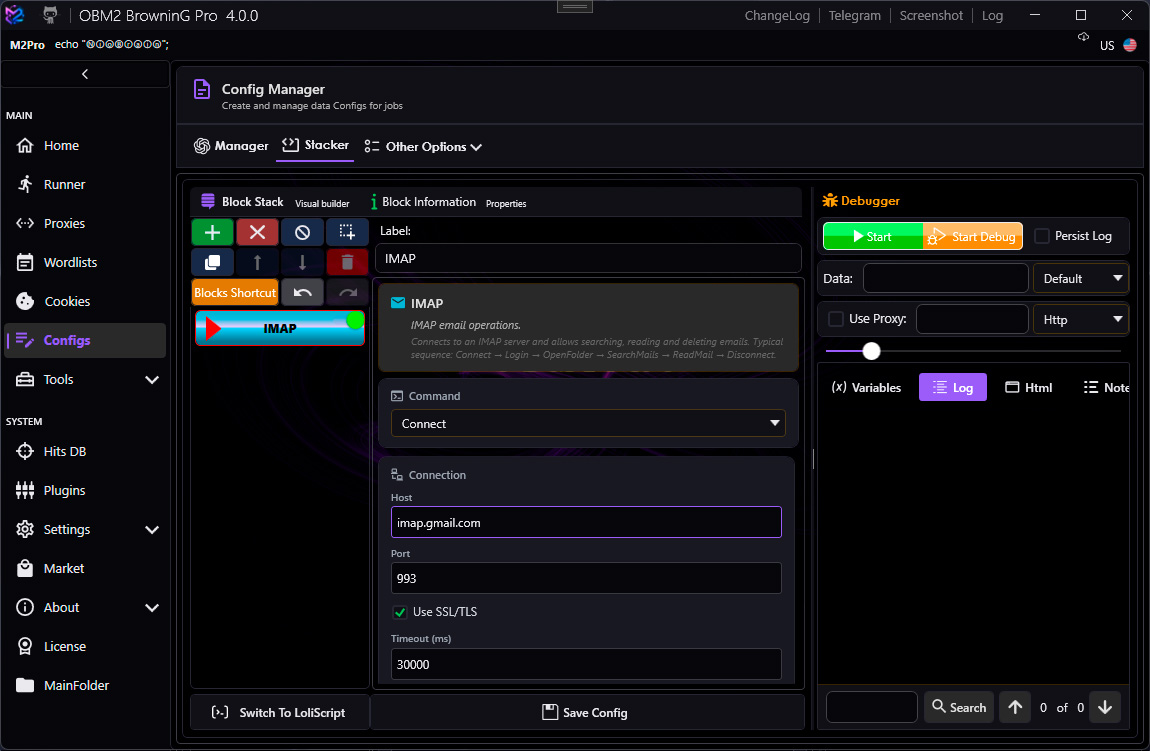The height and width of the screenshot is (751, 1150).
Task: Open the ChangeLog link in title bar
Action: (777, 15)
